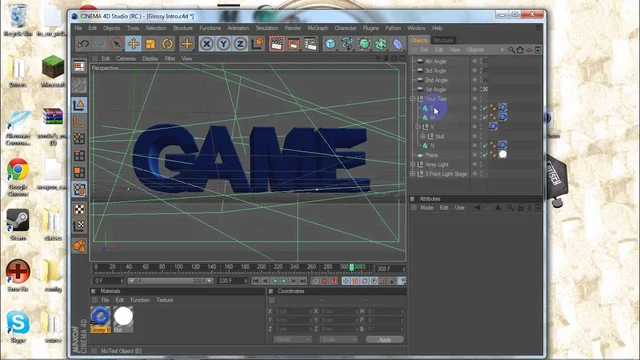The width and height of the screenshot is (640, 360).
Task: Activate the Move tool
Action: pos(133,44)
